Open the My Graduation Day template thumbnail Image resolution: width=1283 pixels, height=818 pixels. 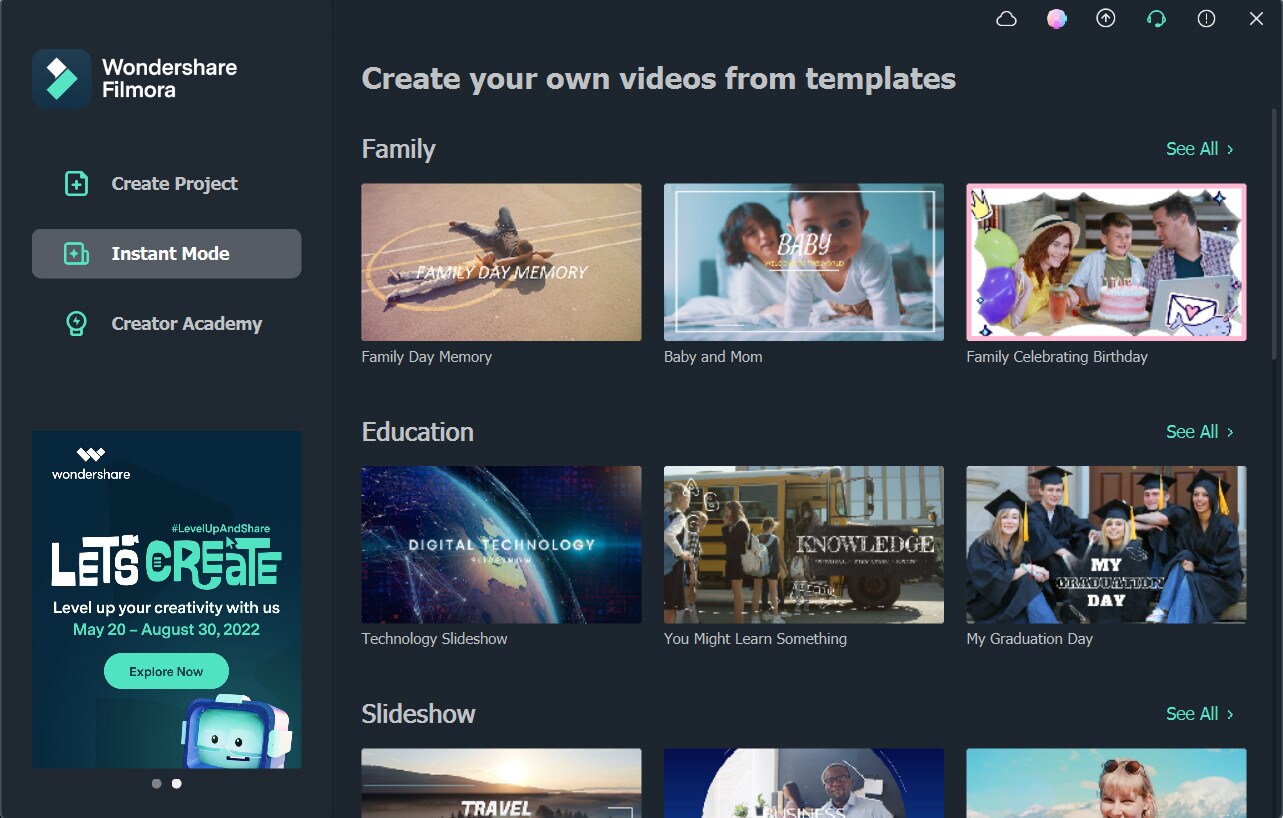coord(1106,545)
